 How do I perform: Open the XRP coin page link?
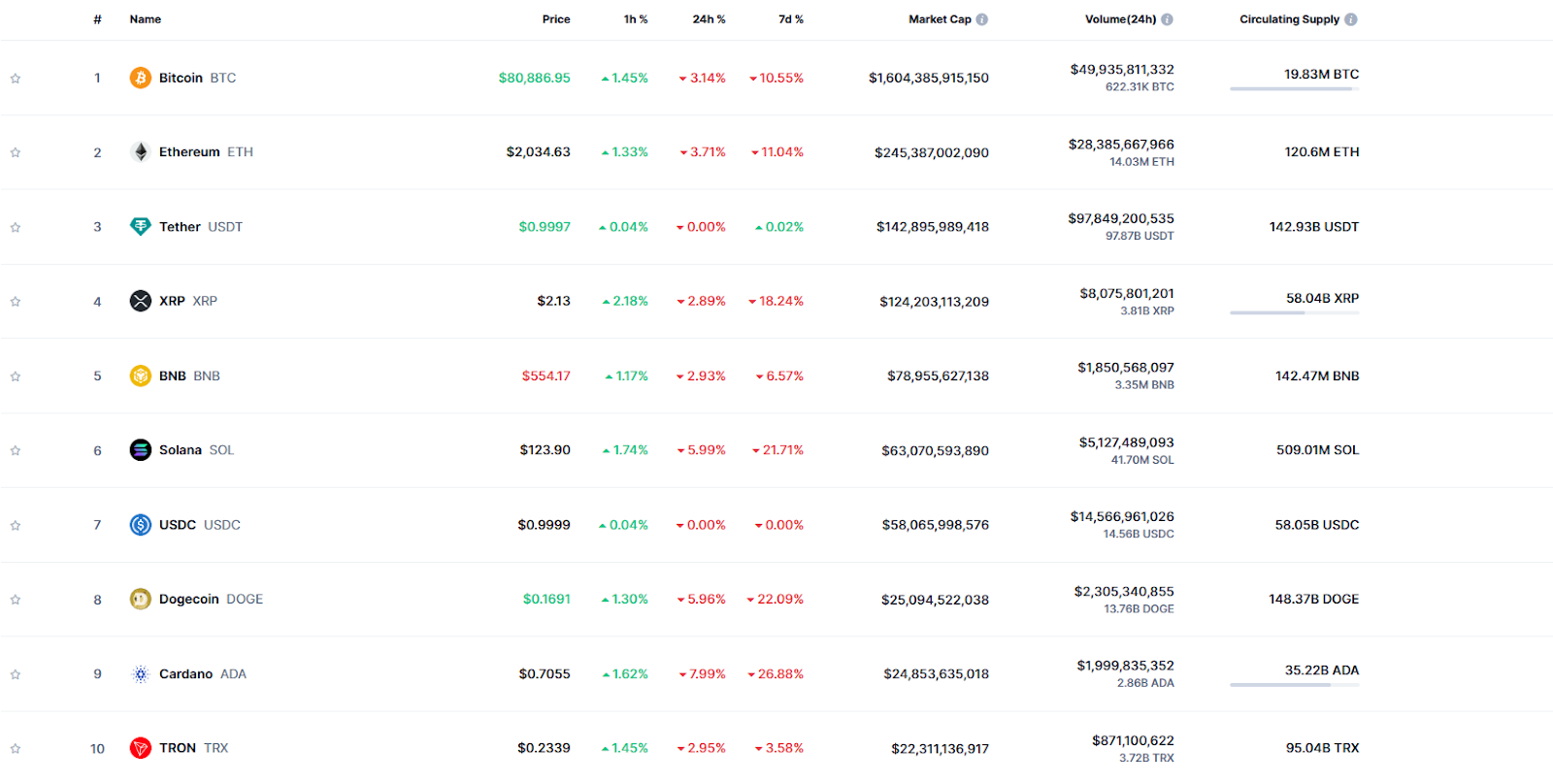[x=188, y=301]
